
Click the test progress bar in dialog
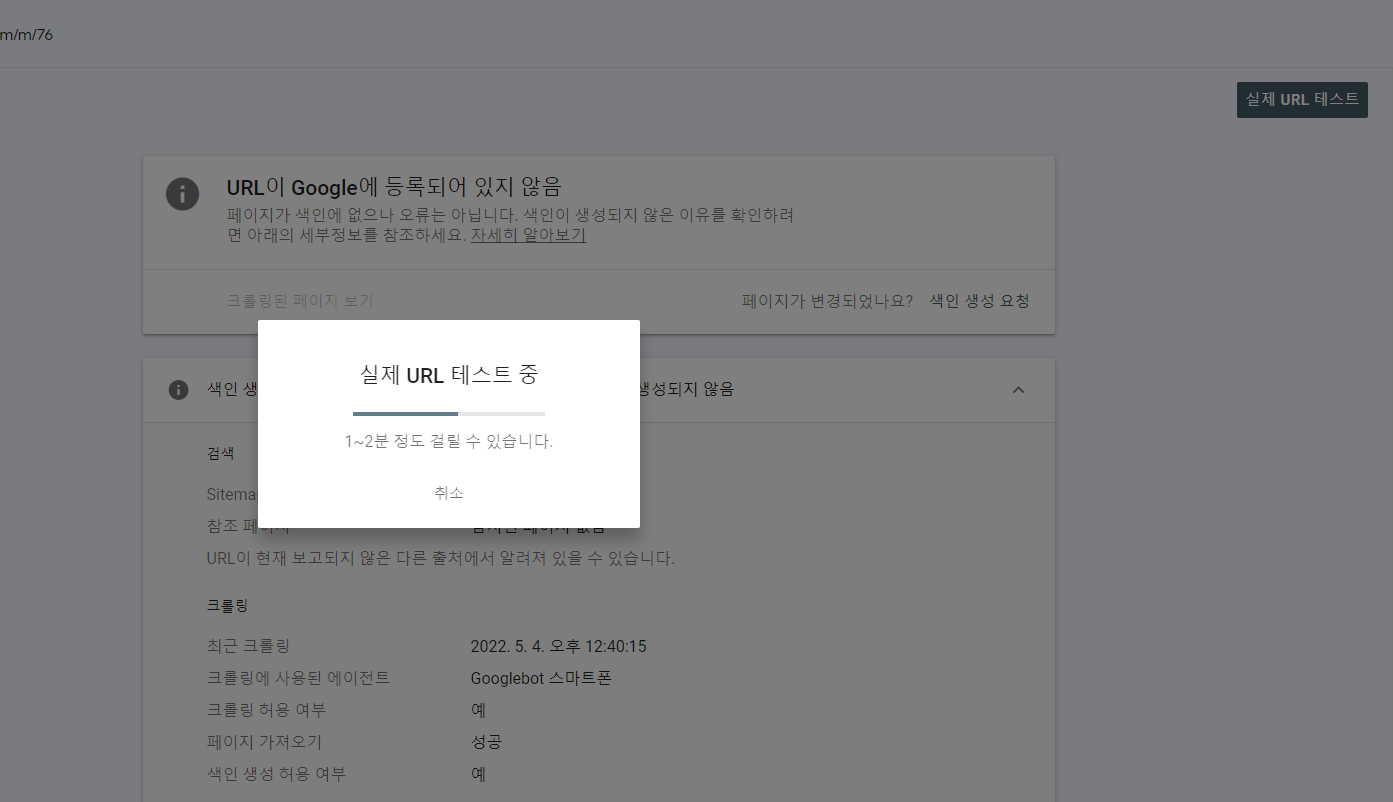[449, 413]
